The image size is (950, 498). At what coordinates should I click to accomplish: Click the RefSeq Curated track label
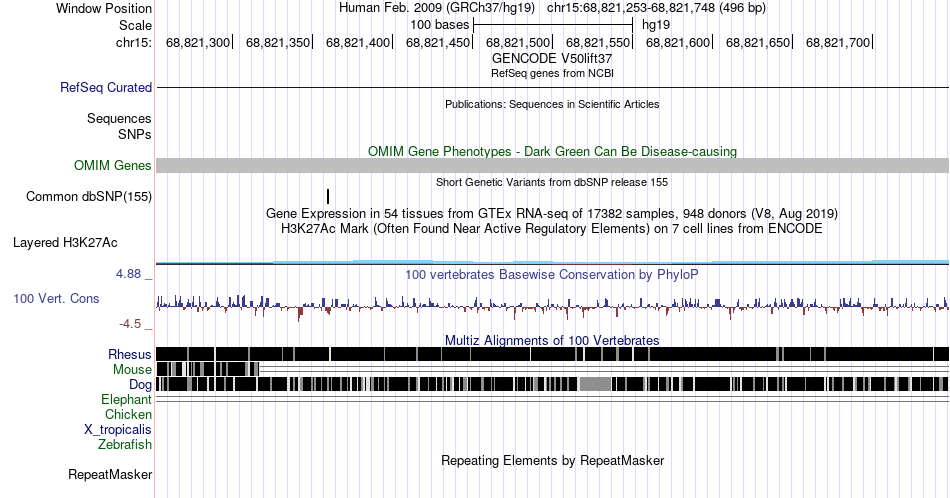point(106,87)
